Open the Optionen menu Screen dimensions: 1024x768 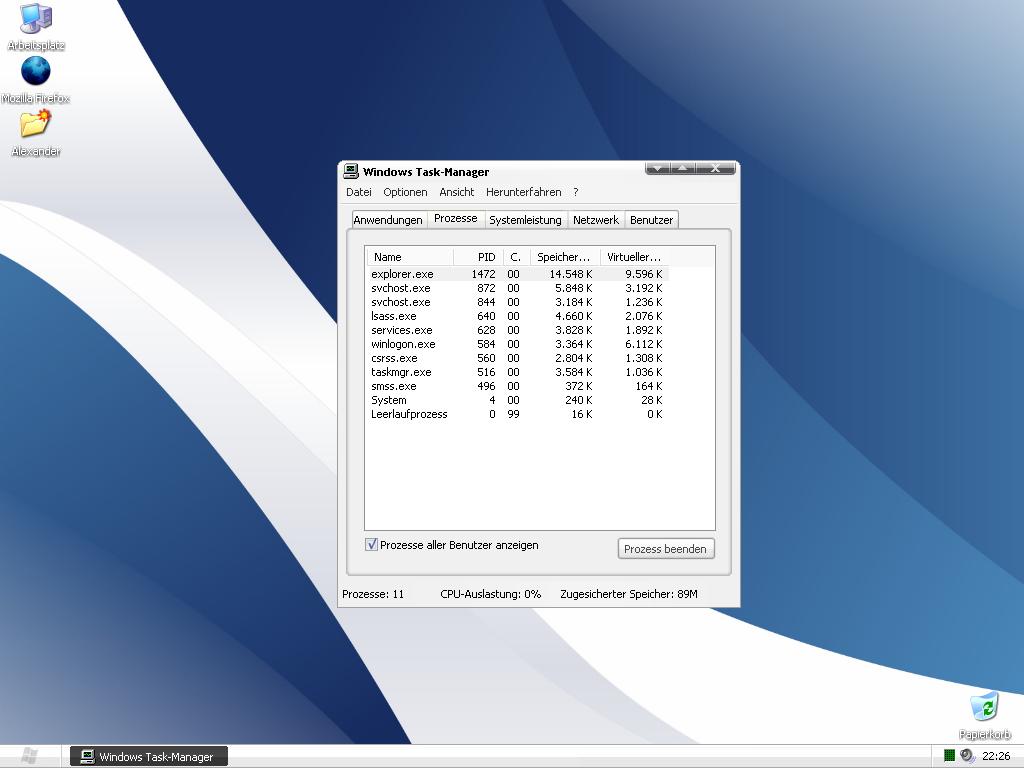(x=405, y=192)
